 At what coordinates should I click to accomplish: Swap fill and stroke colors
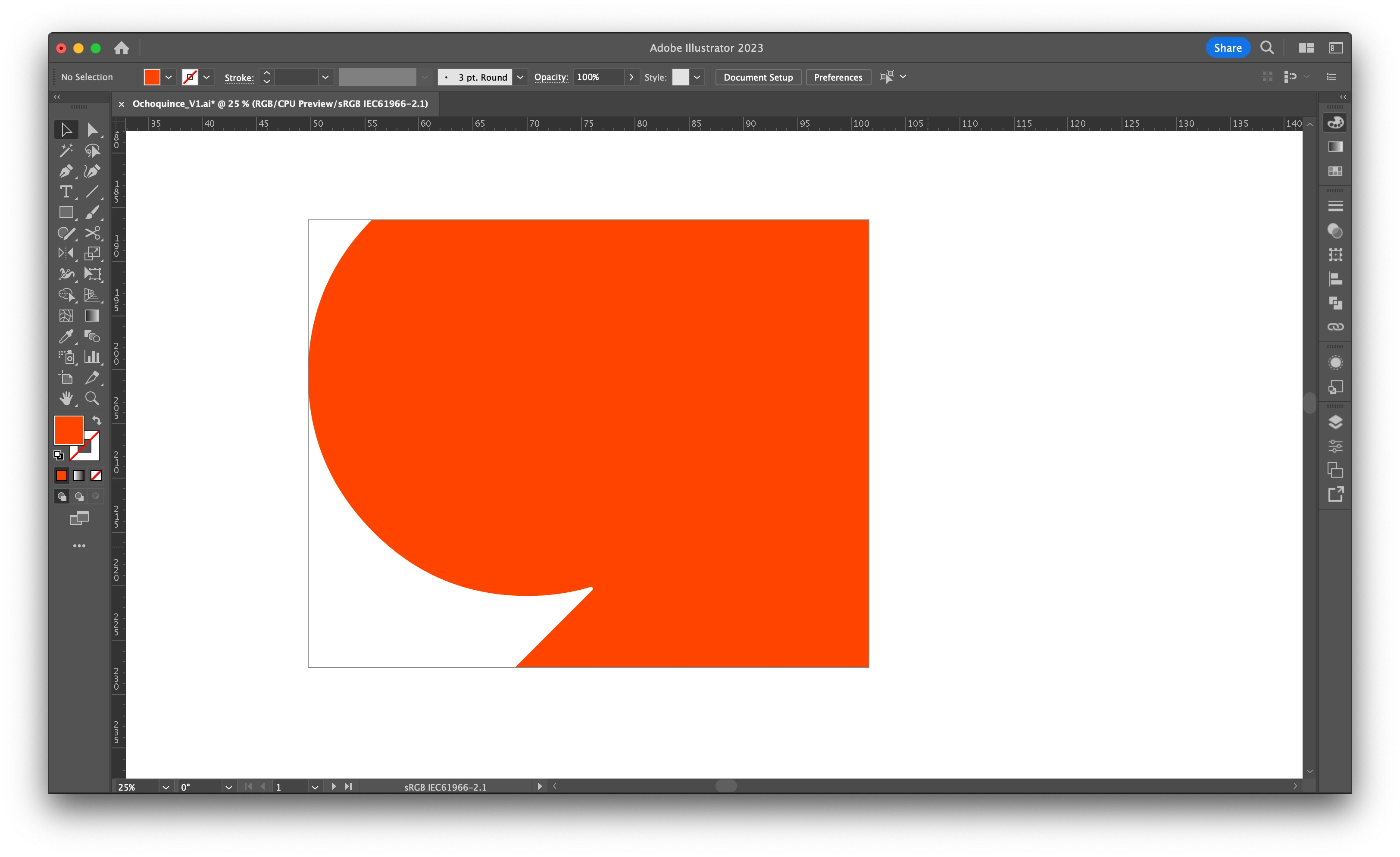coord(97,421)
